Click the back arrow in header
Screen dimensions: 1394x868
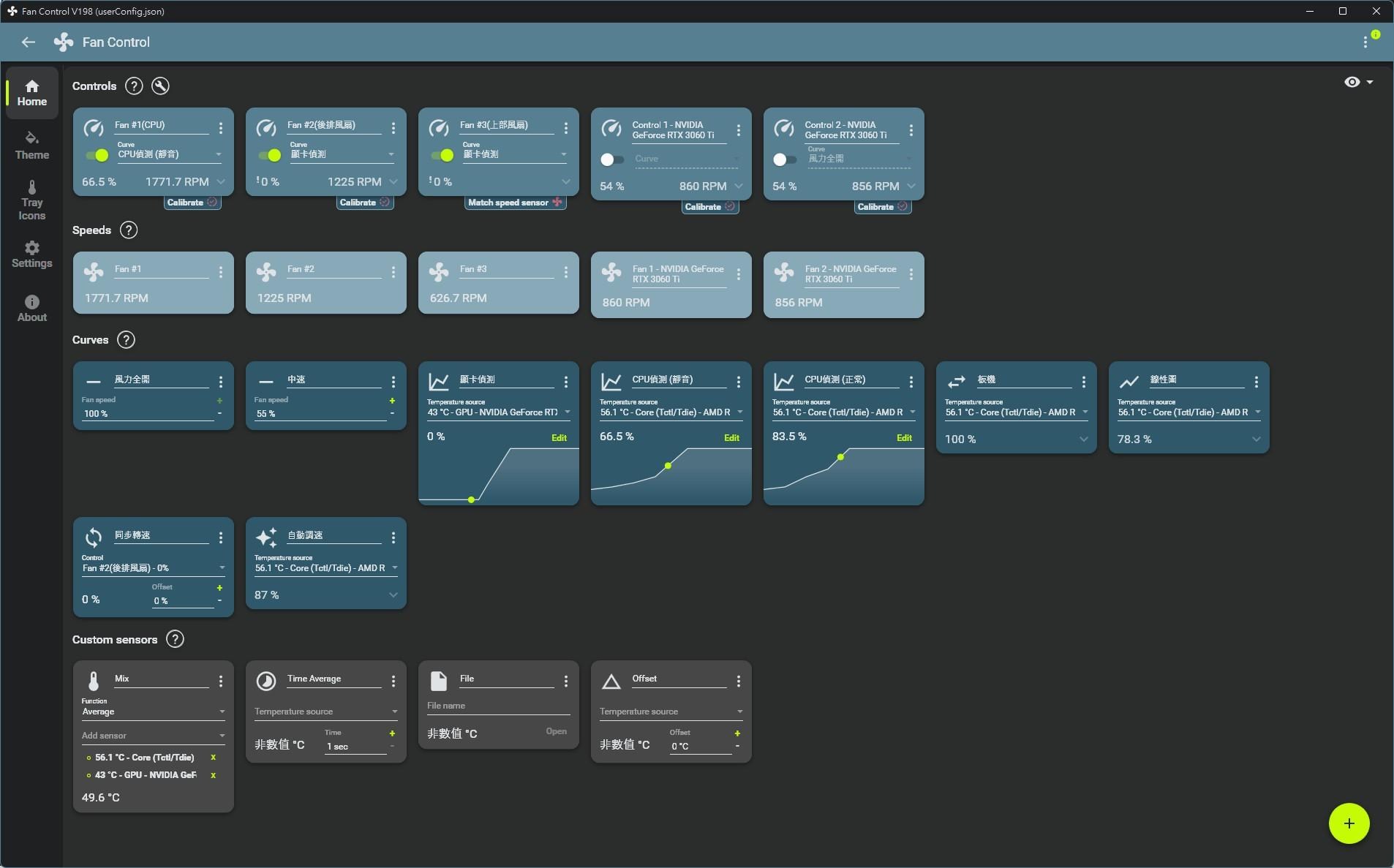coord(29,42)
